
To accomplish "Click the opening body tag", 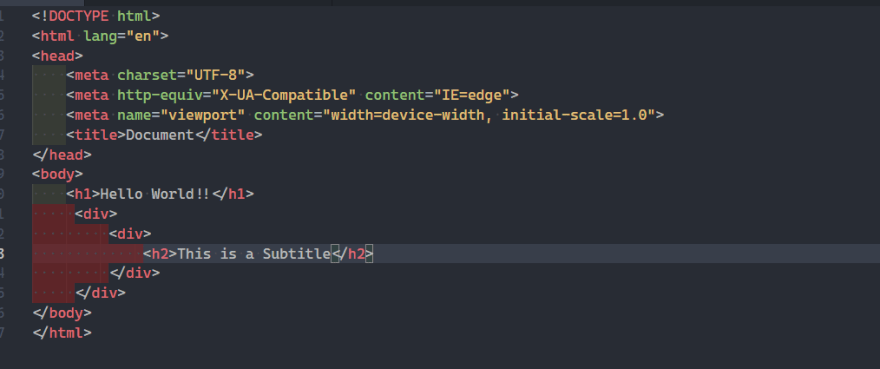I will (x=58, y=174).
